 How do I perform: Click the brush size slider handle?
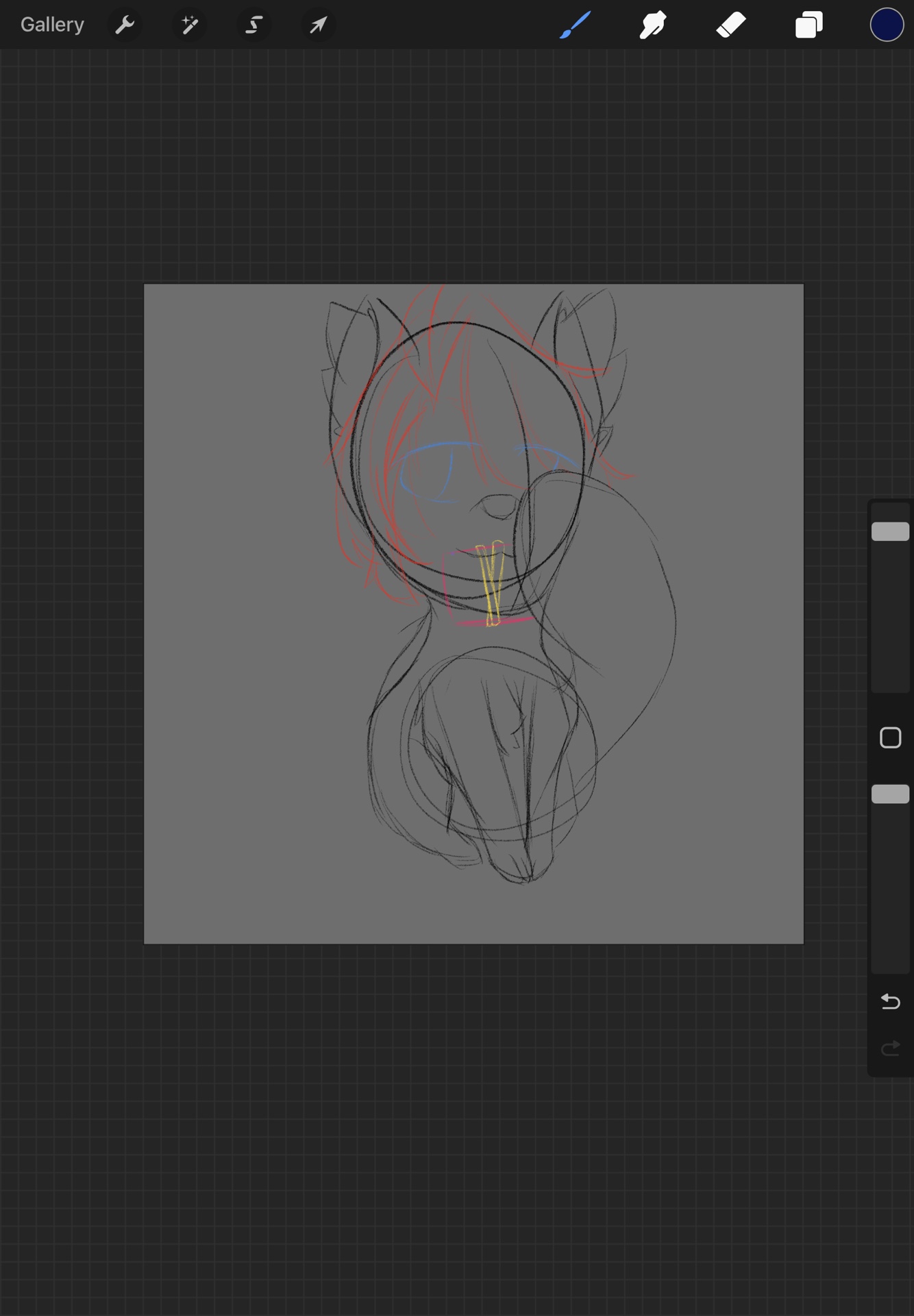point(890,531)
